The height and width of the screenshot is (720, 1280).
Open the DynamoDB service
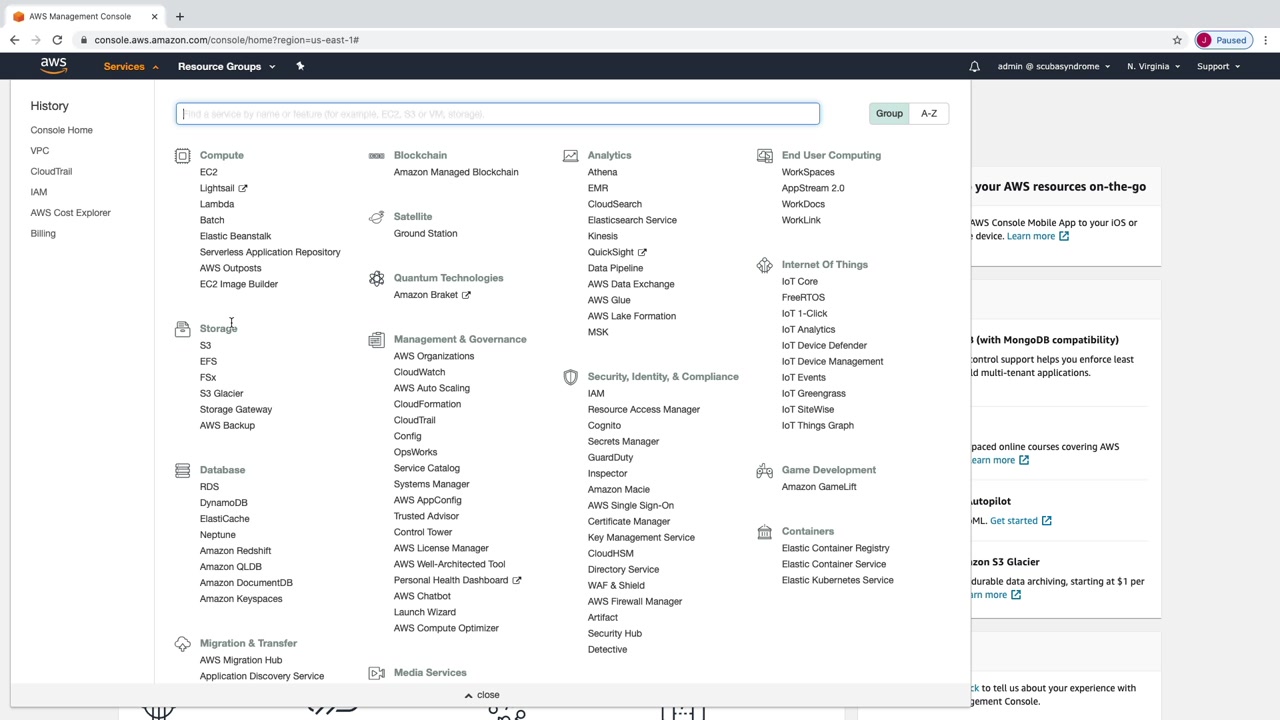point(223,503)
